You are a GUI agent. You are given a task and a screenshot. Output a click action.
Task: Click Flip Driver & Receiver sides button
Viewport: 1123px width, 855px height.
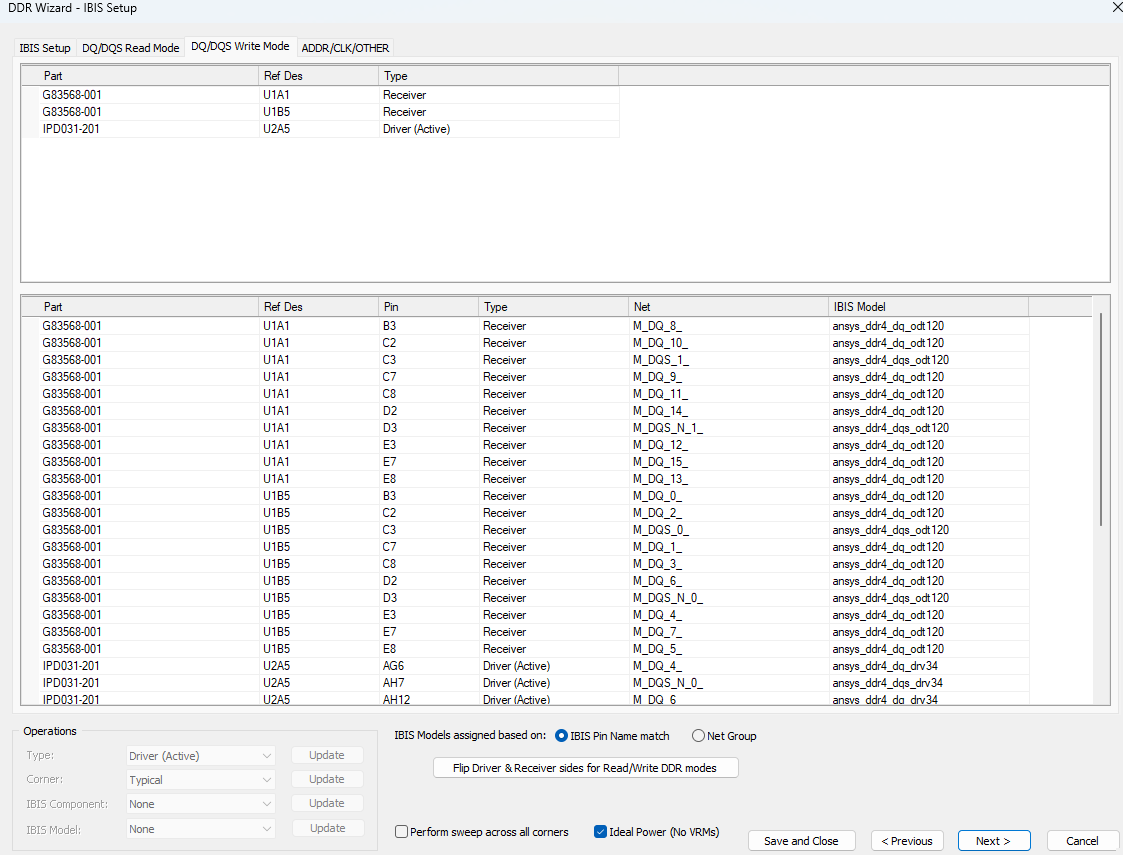pos(586,768)
